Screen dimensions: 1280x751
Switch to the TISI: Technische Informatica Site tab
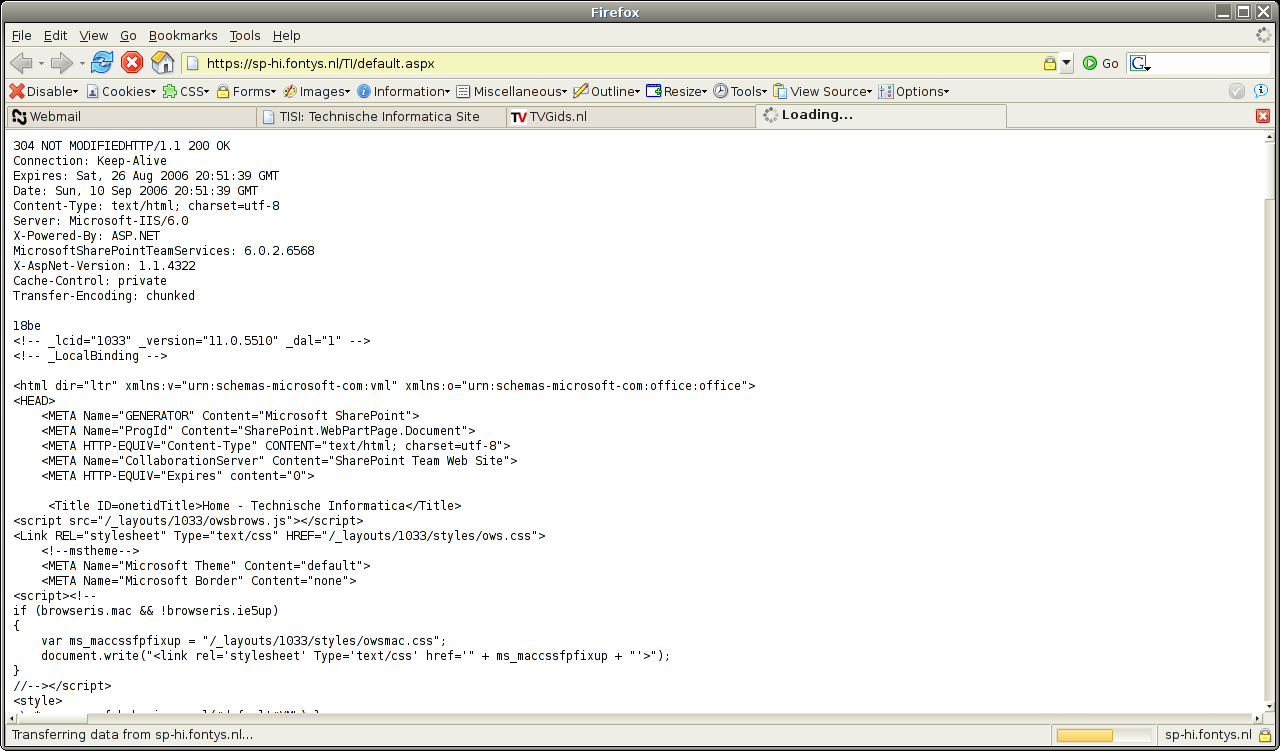[x=380, y=116]
